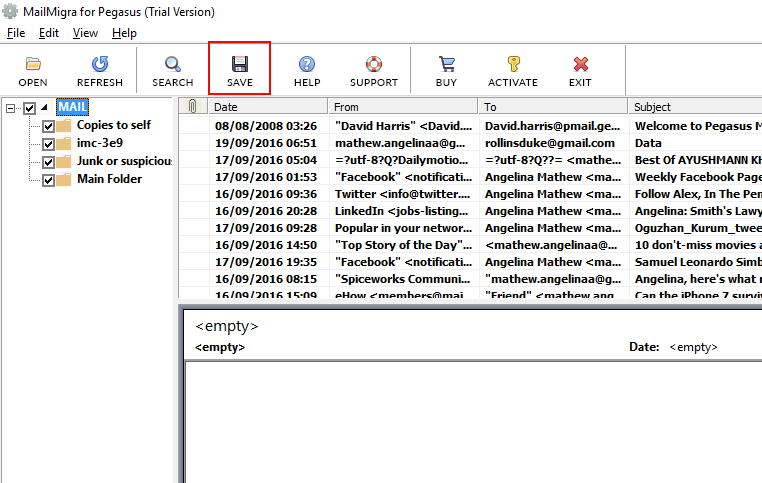The width and height of the screenshot is (762, 483).
Task: Click the triangle arrow beside MAIL
Action: [x=44, y=107]
